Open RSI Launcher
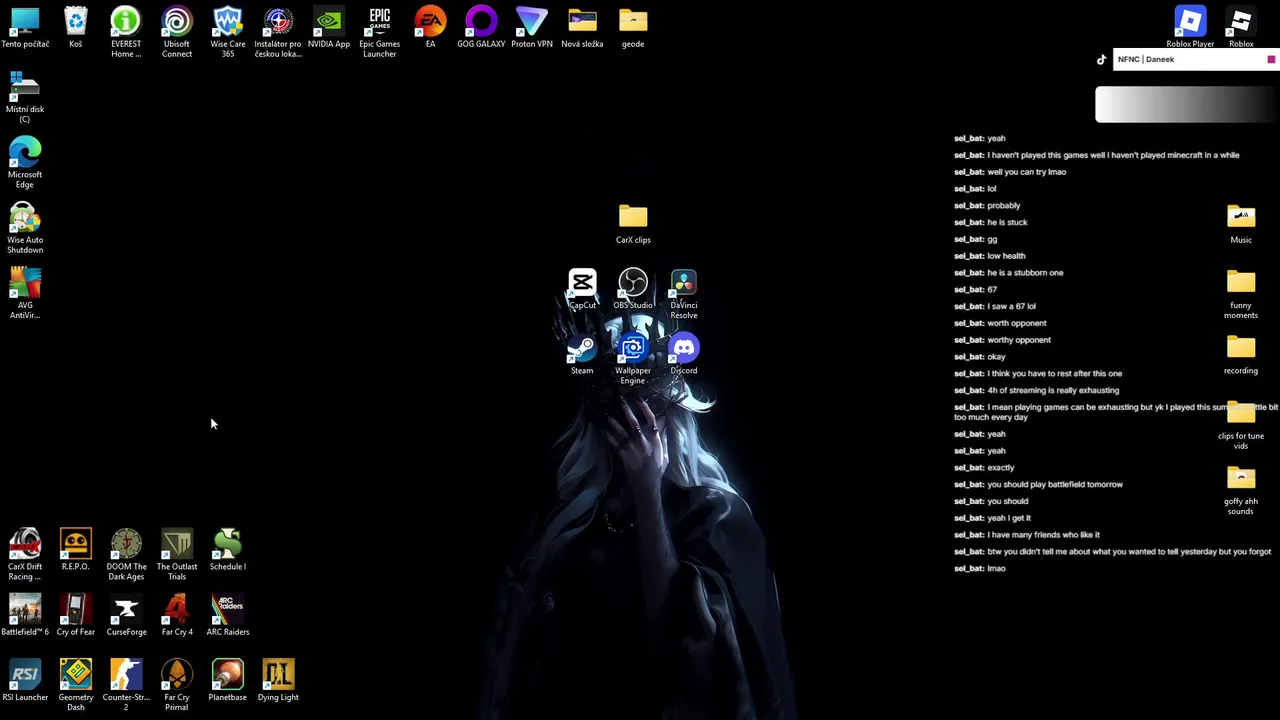Image resolution: width=1280 pixels, height=720 pixels. coord(25,681)
